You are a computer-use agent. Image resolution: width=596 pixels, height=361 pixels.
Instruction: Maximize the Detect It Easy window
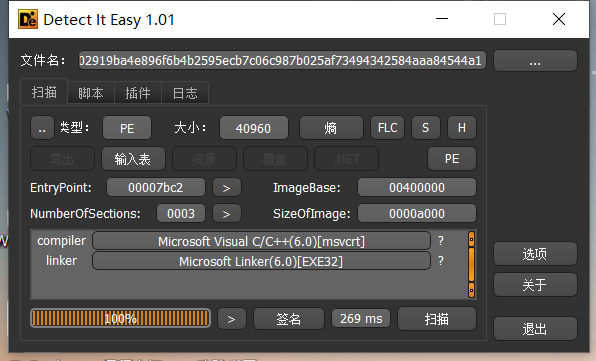tap(500, 19)
